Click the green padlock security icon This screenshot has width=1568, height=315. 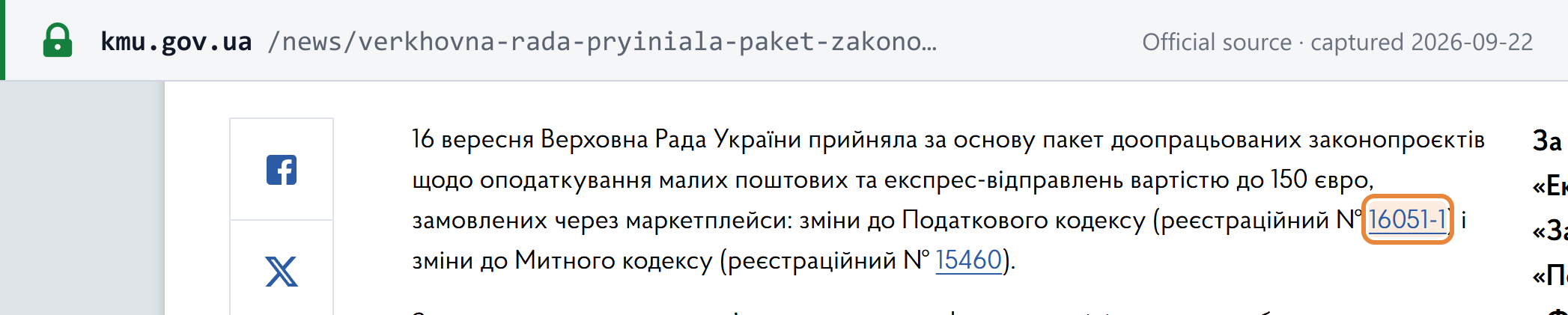(x=58, y=40)
